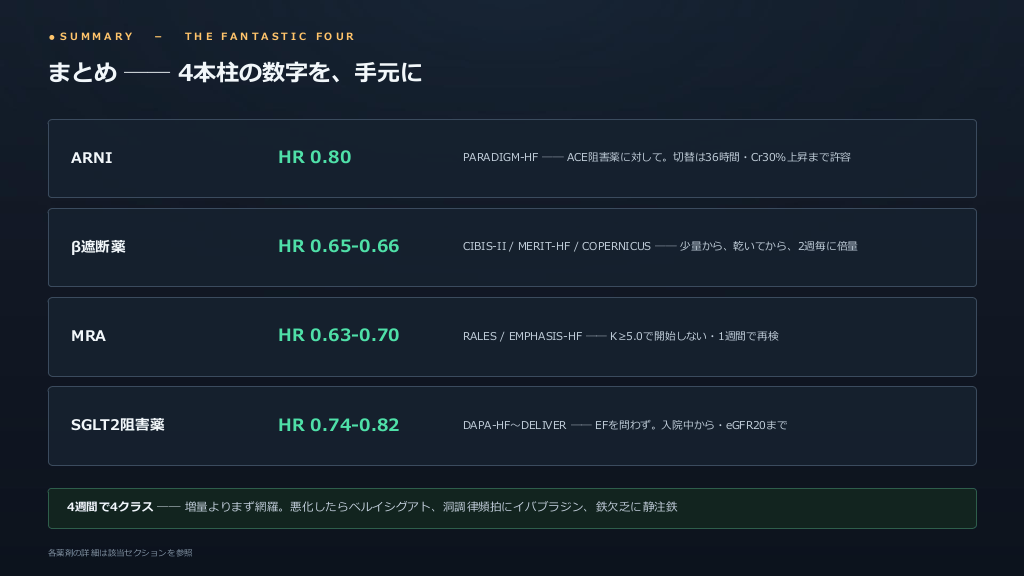Select the HR 0.63-0.70 value
The width and height of the screenshot is (1024, 576).
(x=338, y=335)
